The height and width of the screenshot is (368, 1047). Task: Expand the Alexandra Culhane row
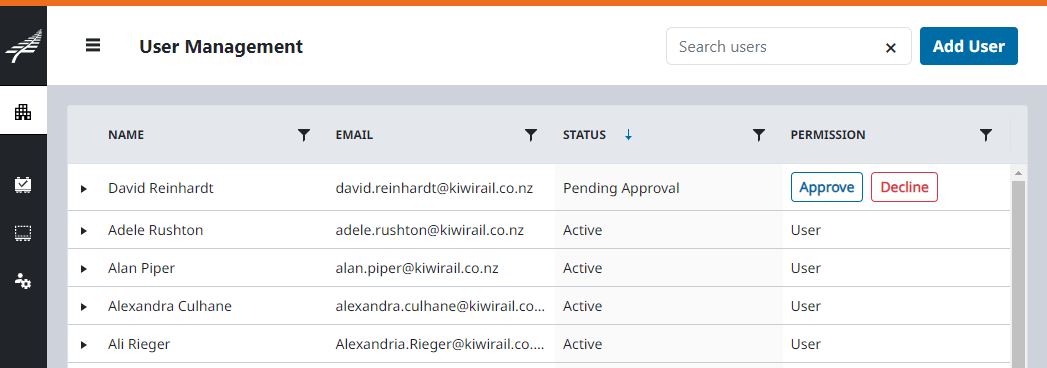pos(84,307)
